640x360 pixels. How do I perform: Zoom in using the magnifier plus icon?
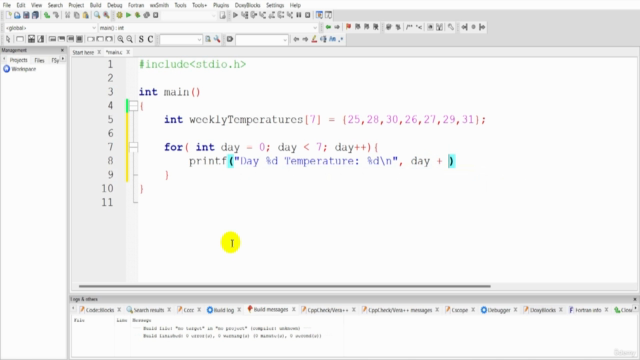120,39
